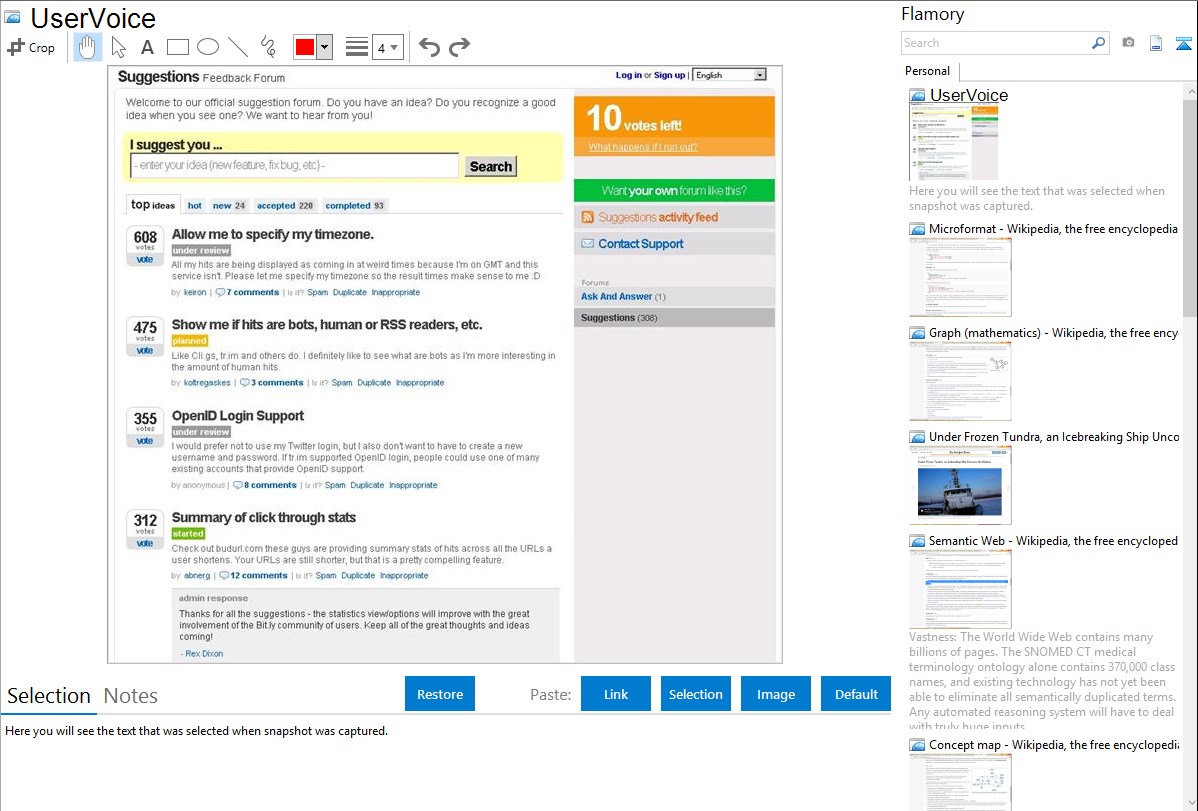1198x811 pixels.
Task: Select the Semantic Web thumbnail
Action: pos(960,589)
